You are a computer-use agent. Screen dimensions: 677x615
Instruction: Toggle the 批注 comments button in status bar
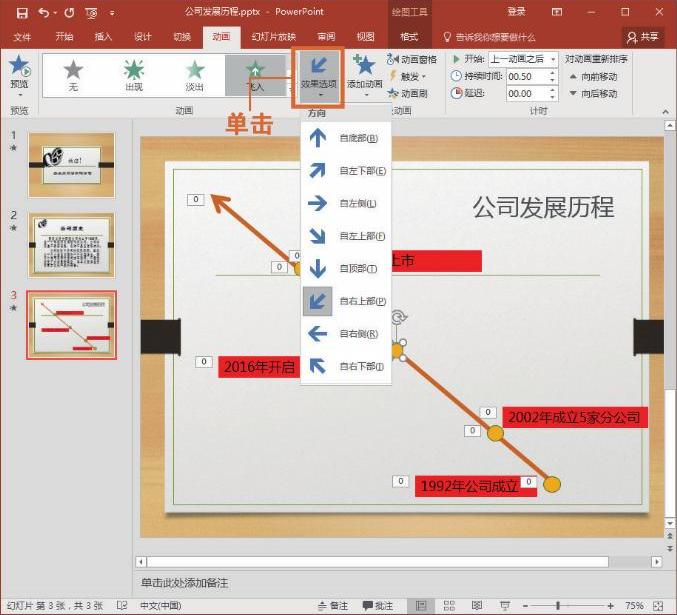click(377, 606)
